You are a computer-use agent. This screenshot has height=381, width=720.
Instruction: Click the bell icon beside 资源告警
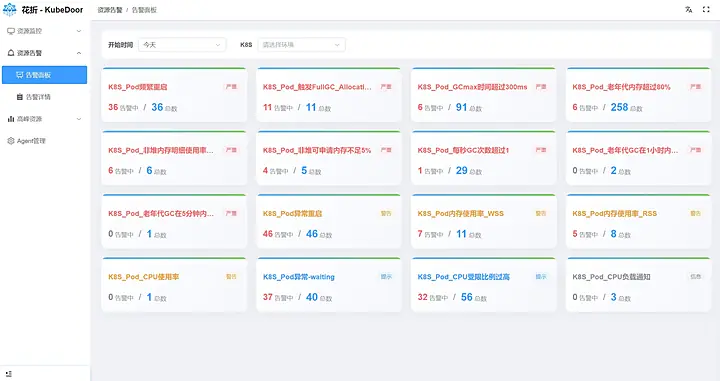coord(11,53)
